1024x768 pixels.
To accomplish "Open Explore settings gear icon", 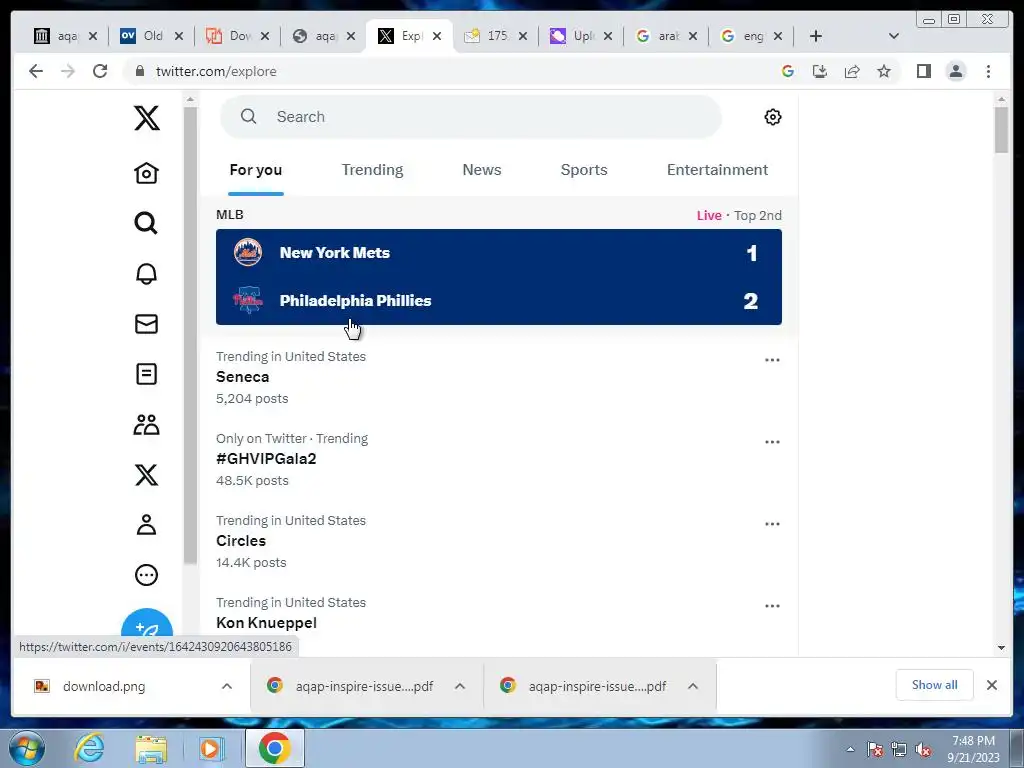I will [x=773, y=117].
